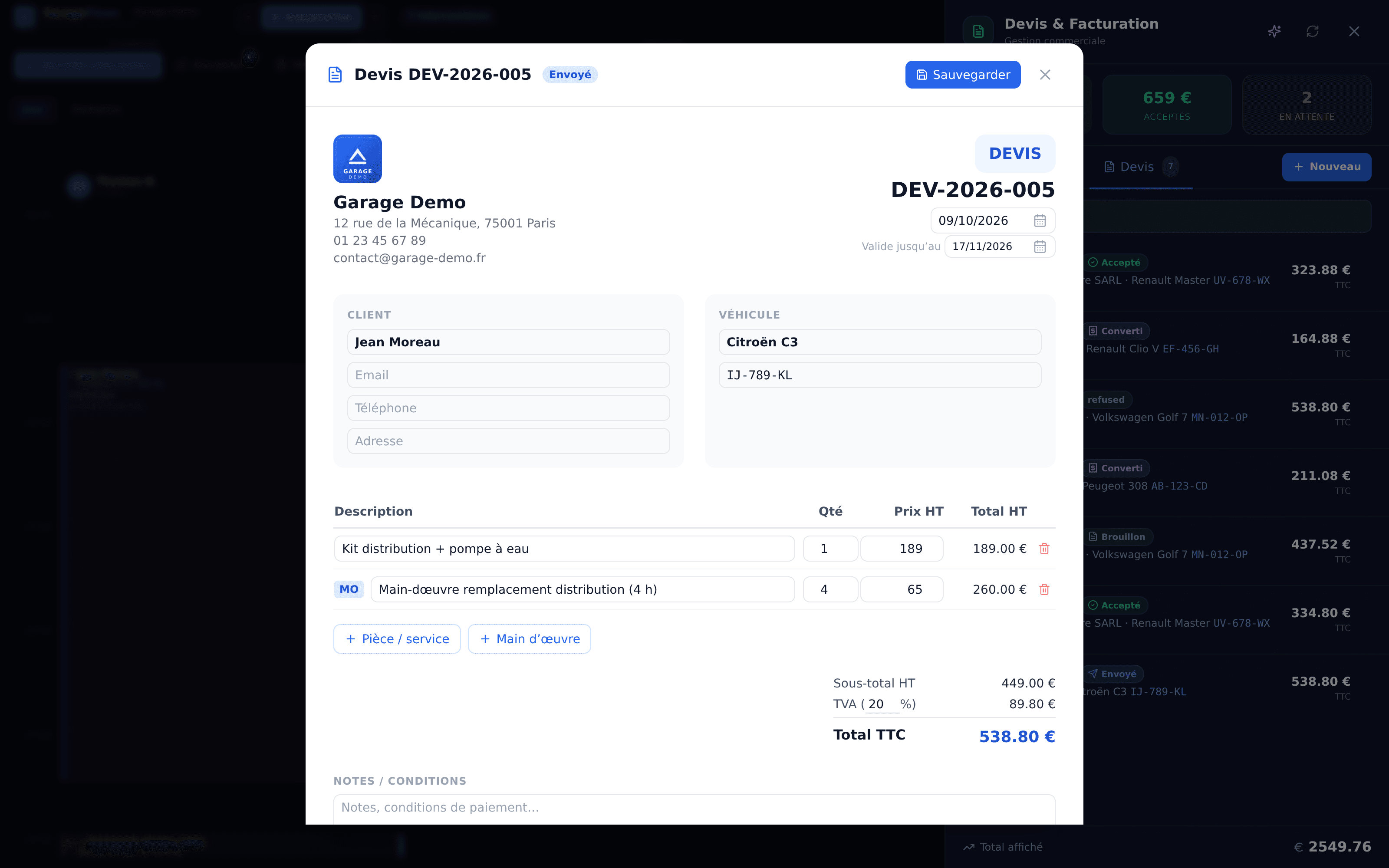Click the Garage Demo logo

[x=358, y=159]
